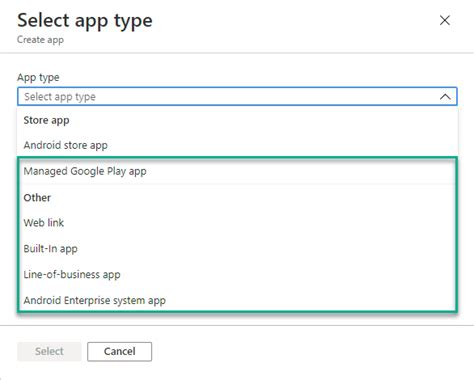Close the Select app type pane
The height and width of the screenshot is (380, 474).
(445, 20)
